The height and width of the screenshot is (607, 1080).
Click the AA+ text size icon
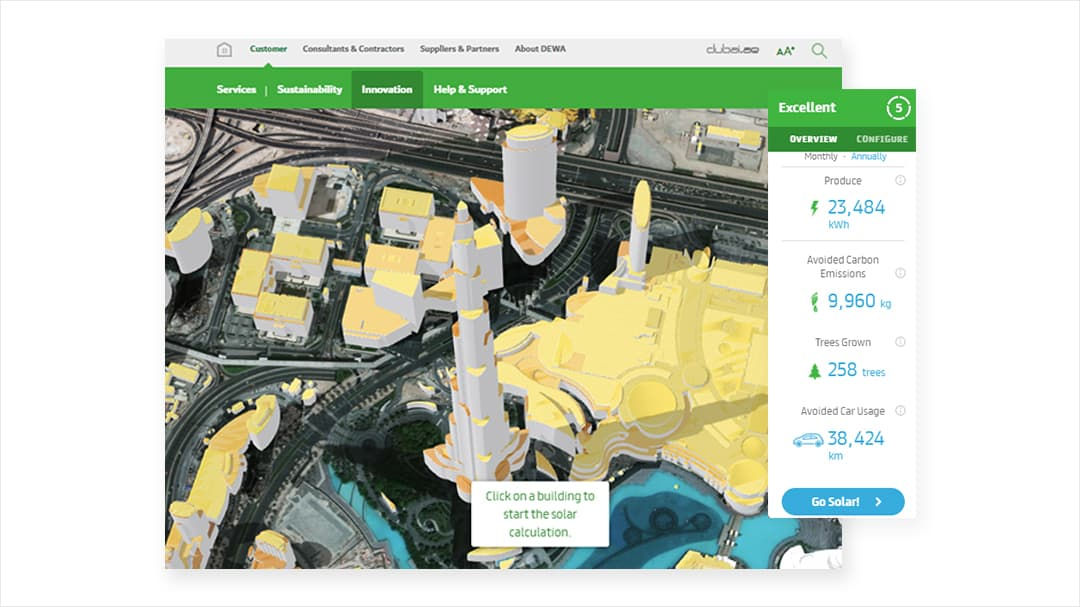click(784, 48)
